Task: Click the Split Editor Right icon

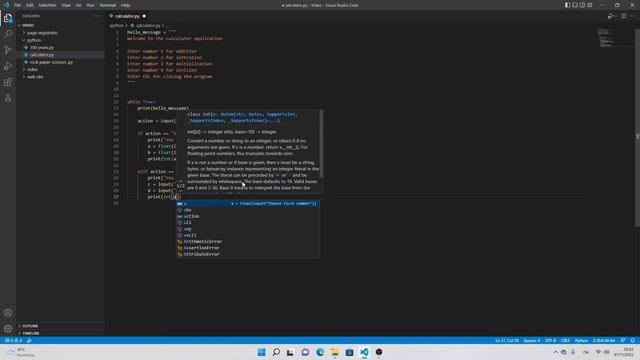Action: (624, 16)
